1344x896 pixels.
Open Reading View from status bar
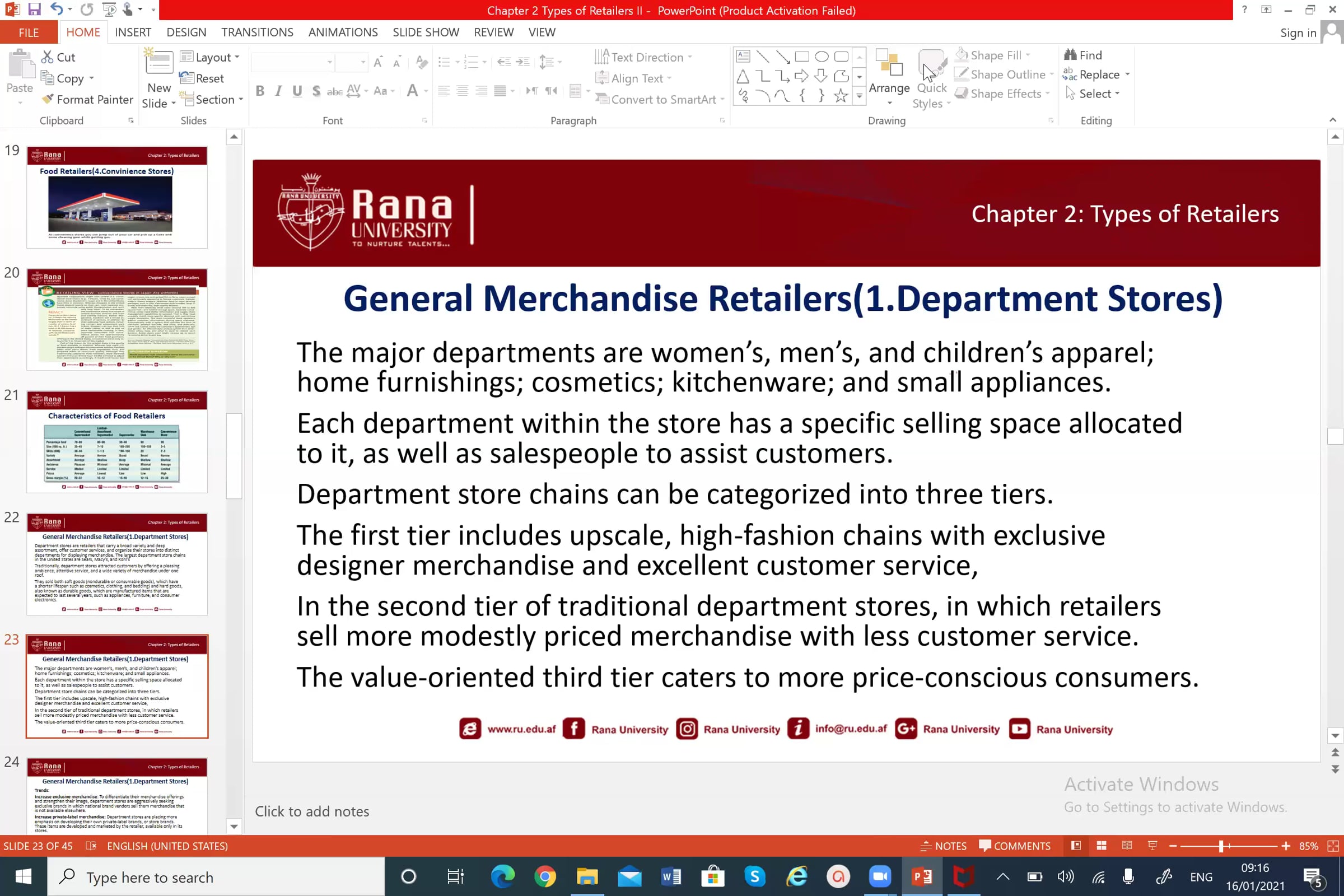pos(1126,846)
